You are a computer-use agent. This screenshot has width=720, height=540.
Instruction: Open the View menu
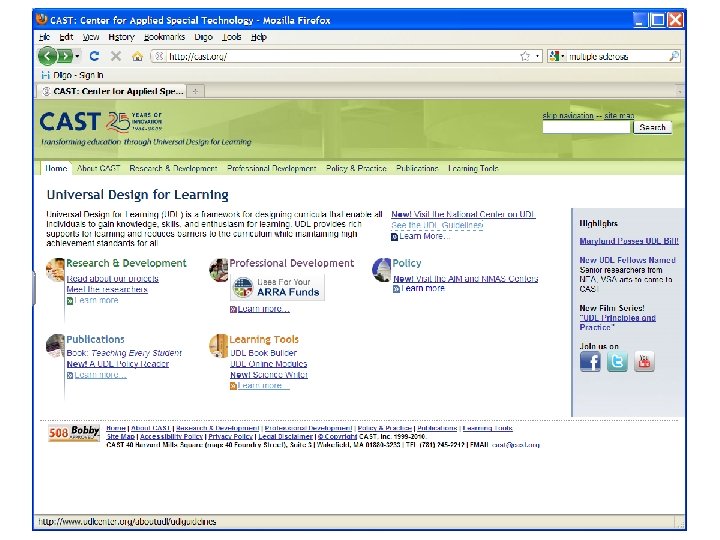(90, 37)
